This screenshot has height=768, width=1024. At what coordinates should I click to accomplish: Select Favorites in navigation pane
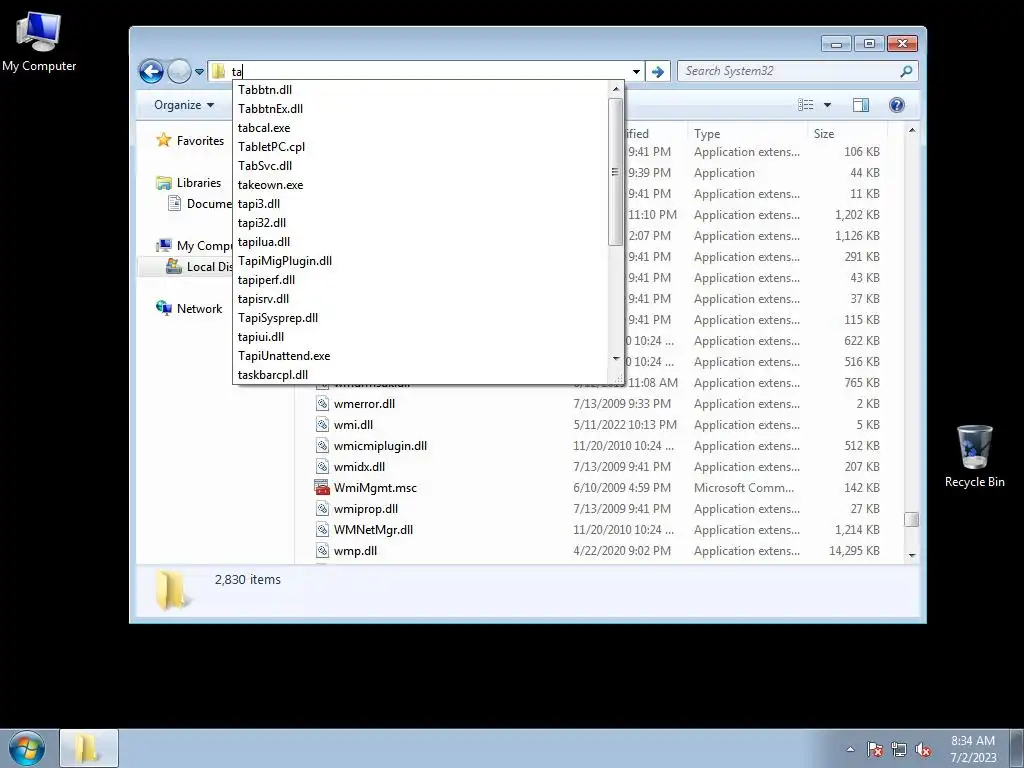point(189,140)
